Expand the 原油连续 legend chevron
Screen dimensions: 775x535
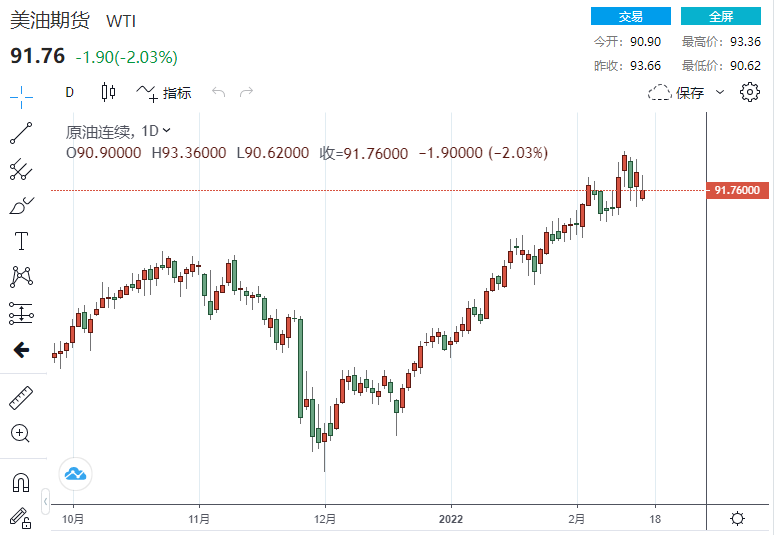click(167, 130)
